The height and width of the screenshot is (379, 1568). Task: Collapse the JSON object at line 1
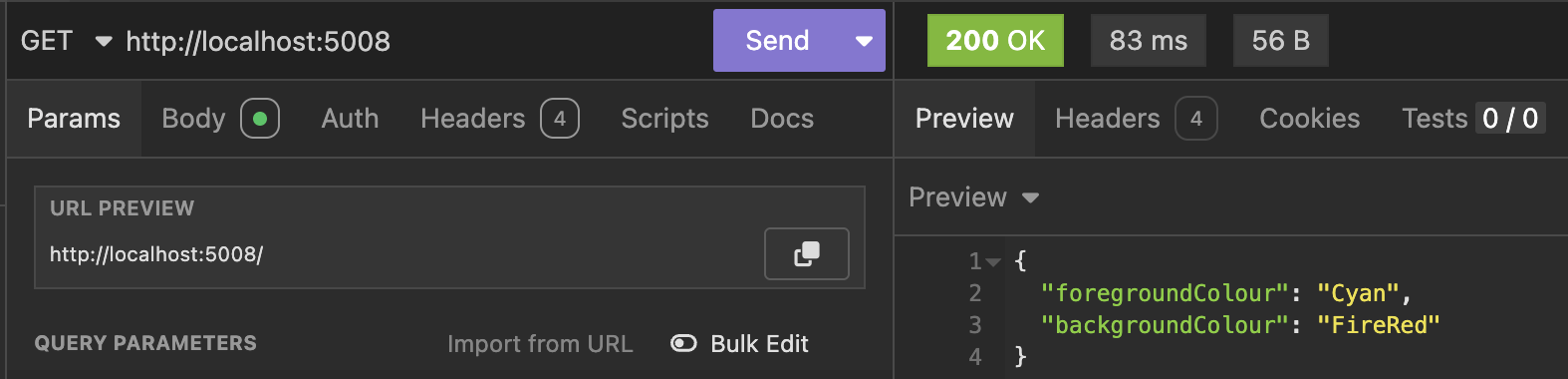[x=993, y=261]
